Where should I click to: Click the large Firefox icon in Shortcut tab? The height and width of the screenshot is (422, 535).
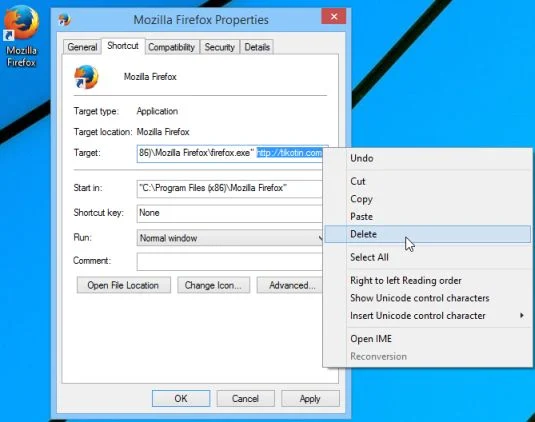point(86,77)
